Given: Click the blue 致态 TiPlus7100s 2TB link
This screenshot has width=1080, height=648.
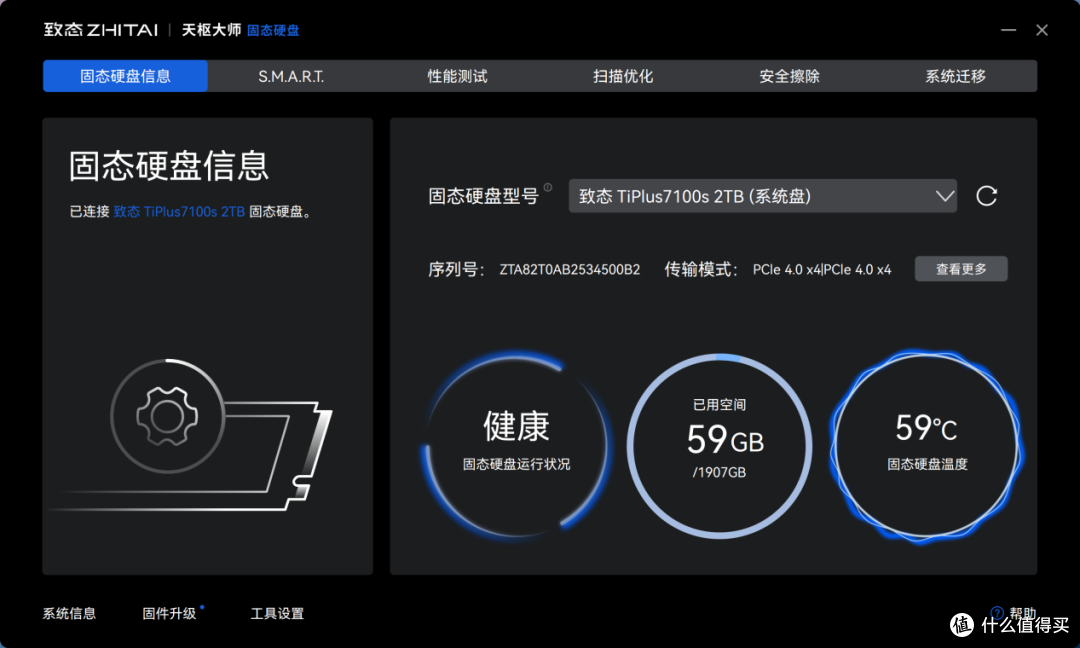Looking at the screenshot, I should 179,212.
